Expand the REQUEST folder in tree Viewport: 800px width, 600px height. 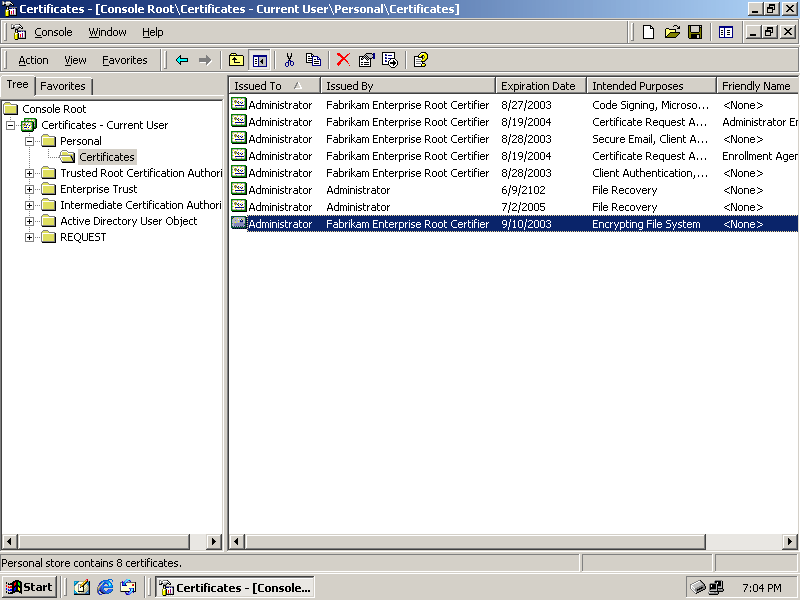click(x=30, y=237)
